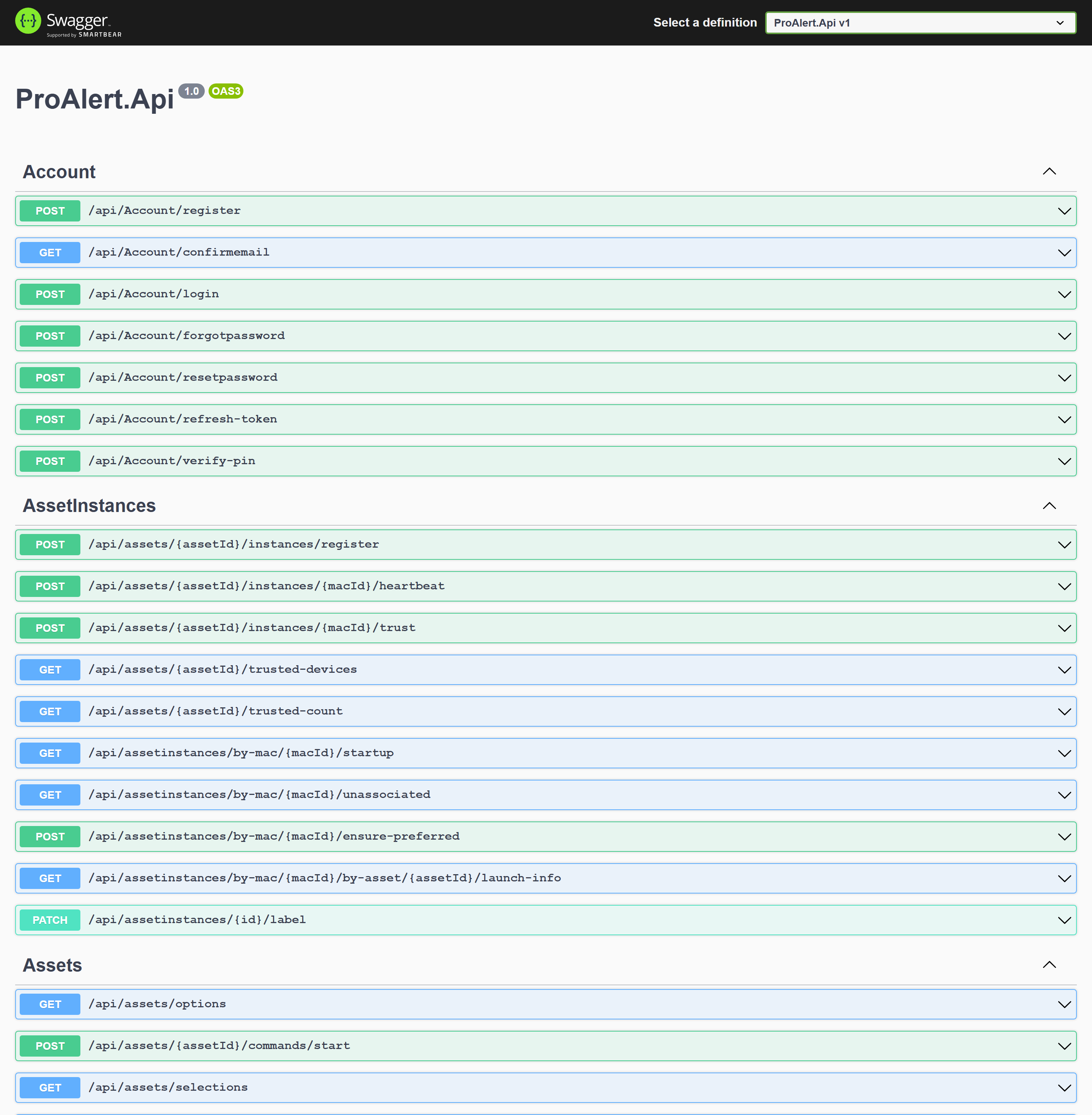This screenshot has width=1092, height=1115.
Task: Expand the trusted-count endpoint chevron
Action: click(x=1064, y=712)
